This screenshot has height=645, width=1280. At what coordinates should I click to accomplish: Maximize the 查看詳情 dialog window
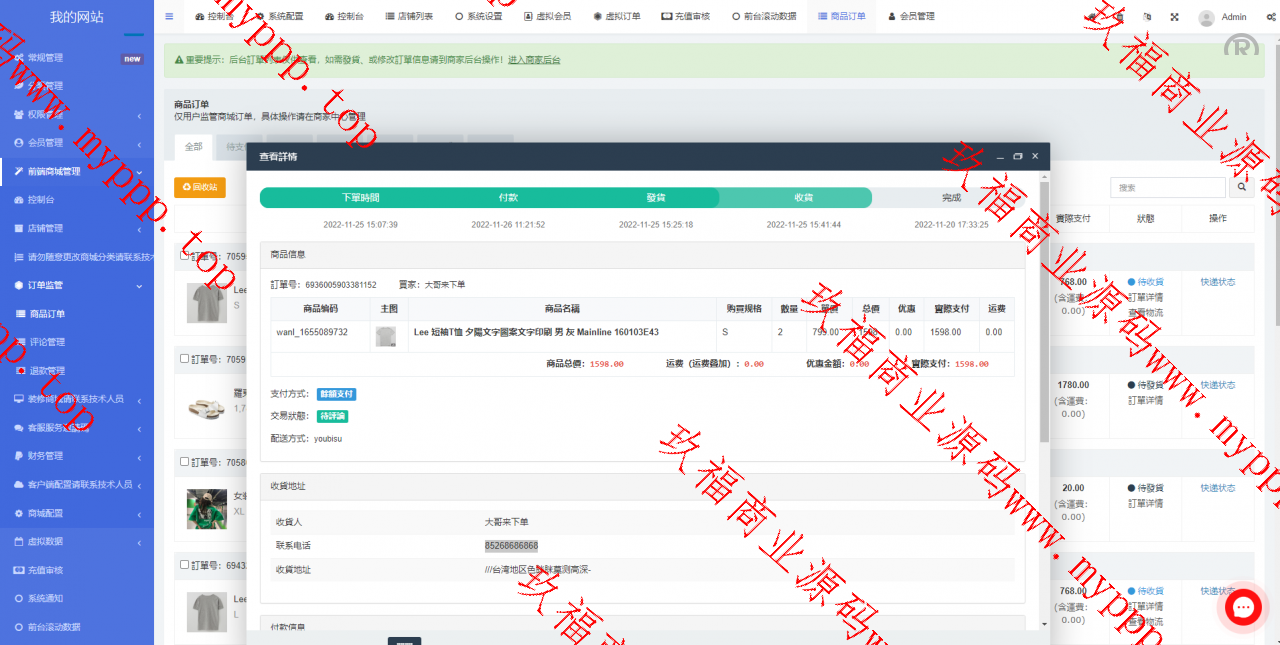click(x=1018, y=157)
